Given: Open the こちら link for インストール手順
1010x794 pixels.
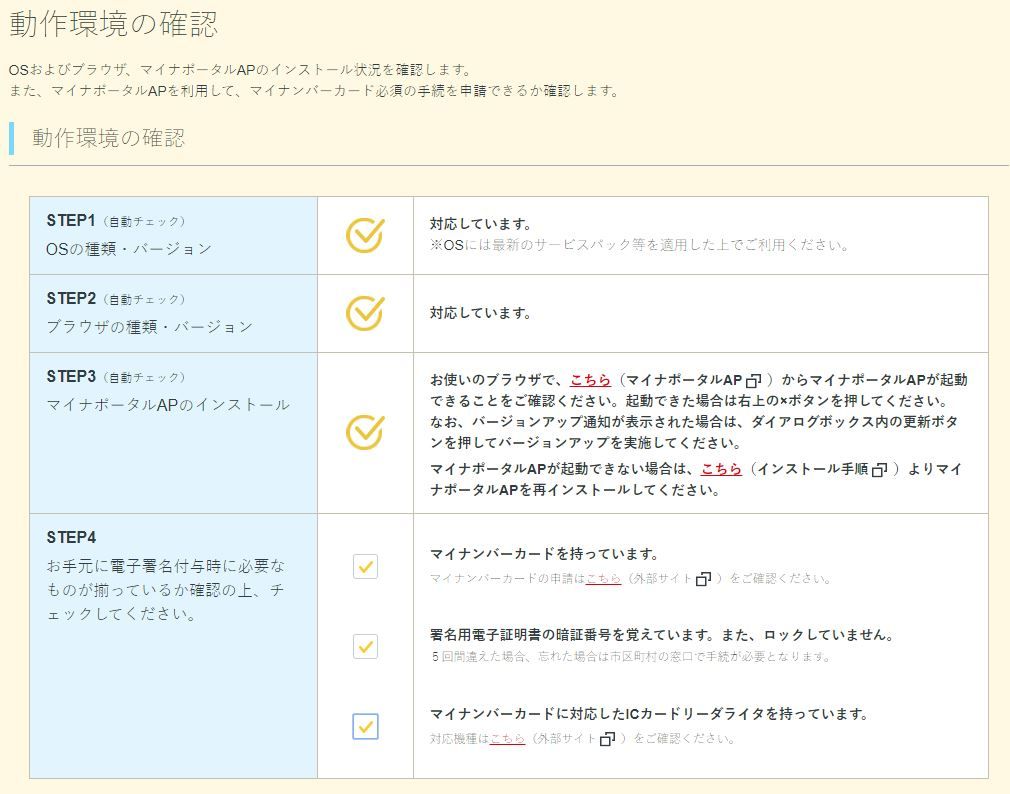Looking at the screenshot, I should [x=720, y=468].
